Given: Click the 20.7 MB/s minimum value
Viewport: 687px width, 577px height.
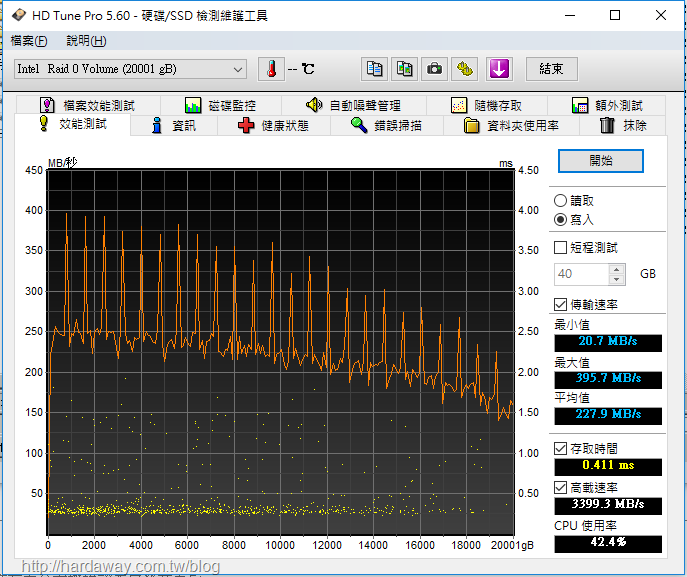Looking at the screenshot, I should (x=608, y=342).
